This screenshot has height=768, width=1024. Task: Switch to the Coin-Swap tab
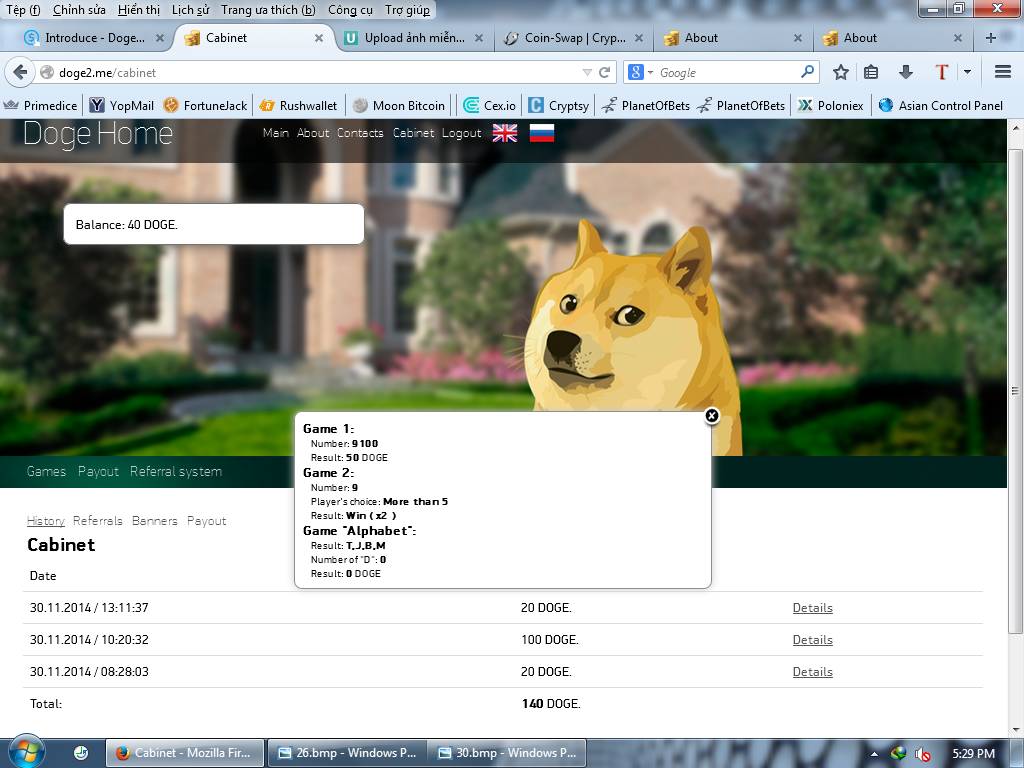[575, 38]
